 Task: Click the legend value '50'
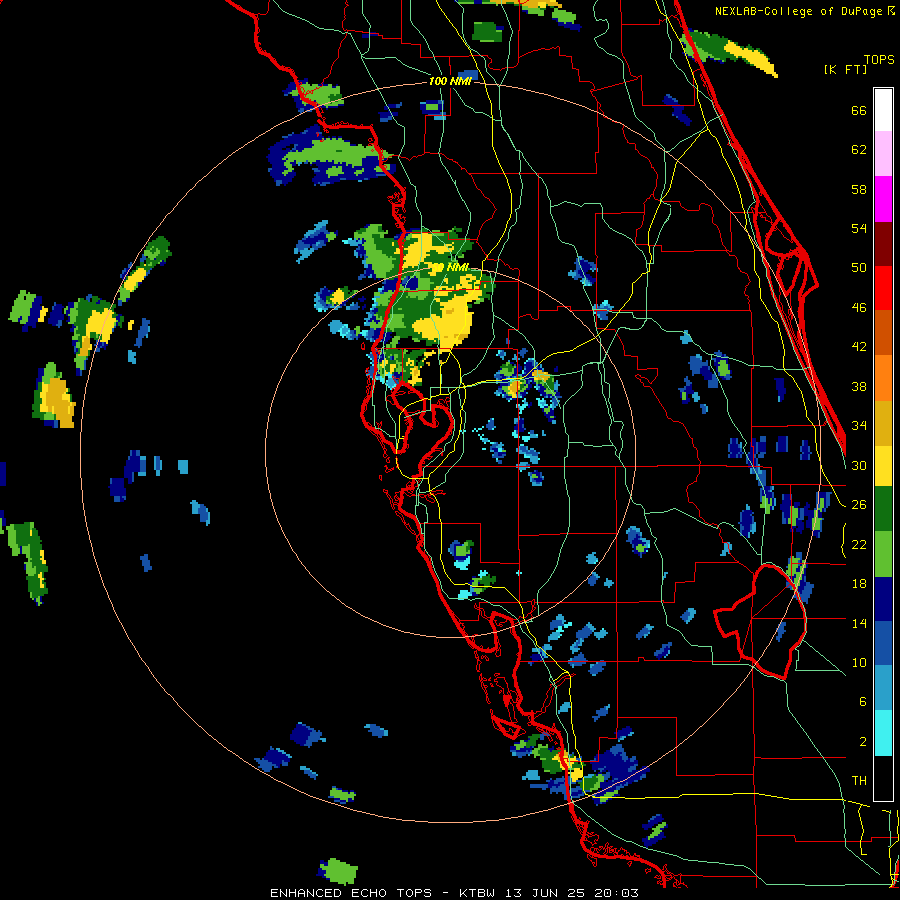click(x=859, y=268)
